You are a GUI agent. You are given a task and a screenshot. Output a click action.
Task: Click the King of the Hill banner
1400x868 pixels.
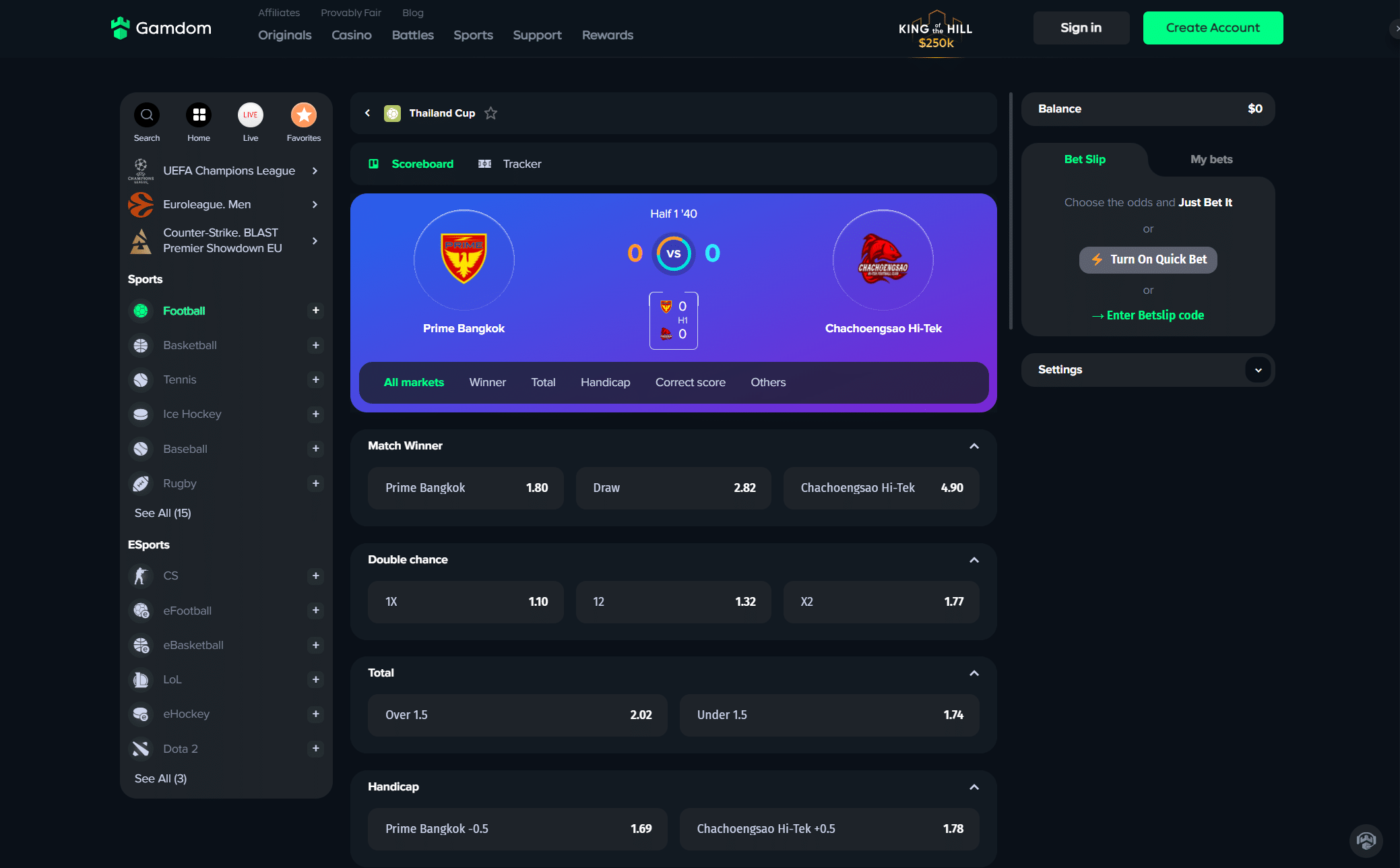click(x=936, y=31)
